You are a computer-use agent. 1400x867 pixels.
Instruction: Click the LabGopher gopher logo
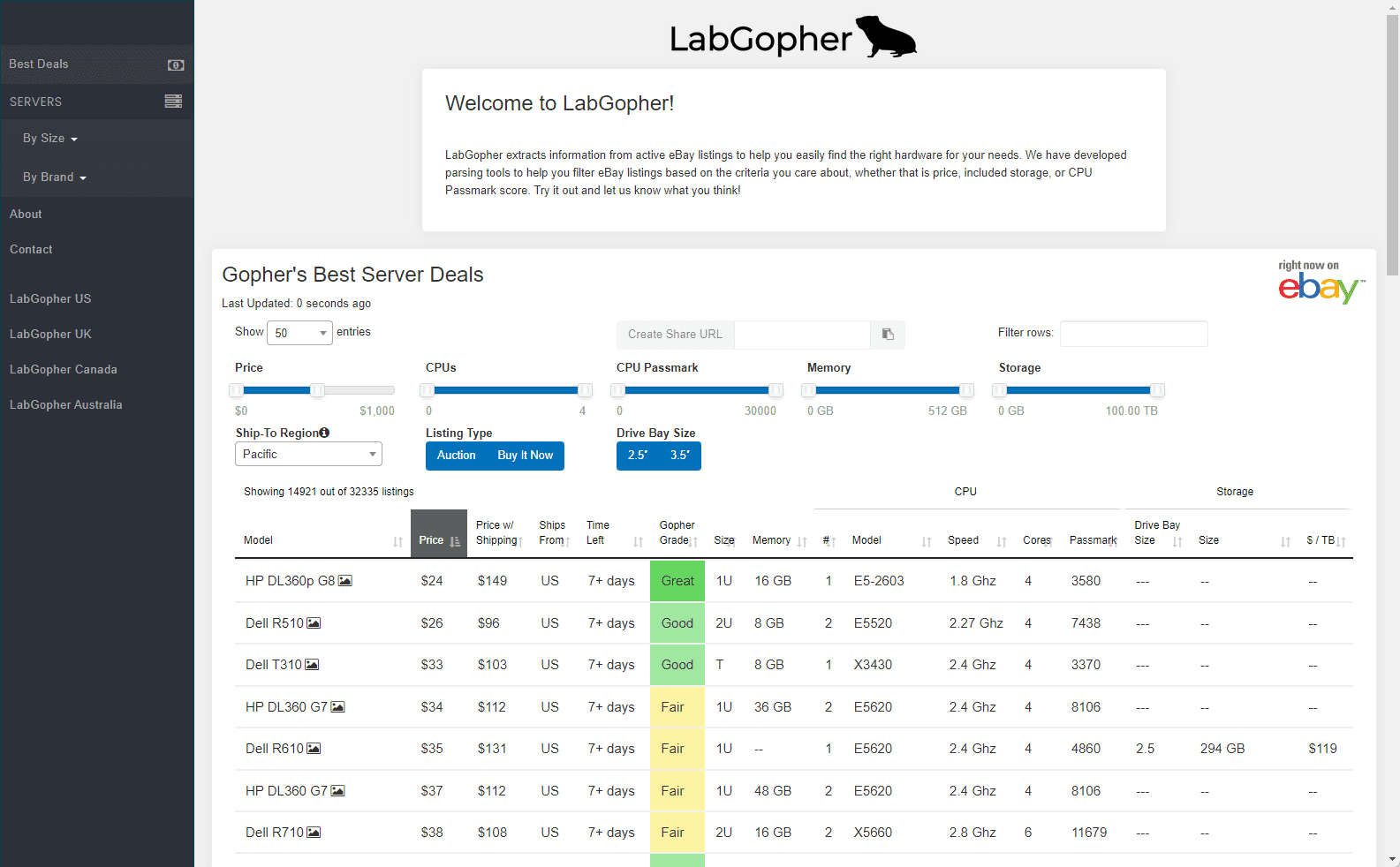[x=792, y=37]
